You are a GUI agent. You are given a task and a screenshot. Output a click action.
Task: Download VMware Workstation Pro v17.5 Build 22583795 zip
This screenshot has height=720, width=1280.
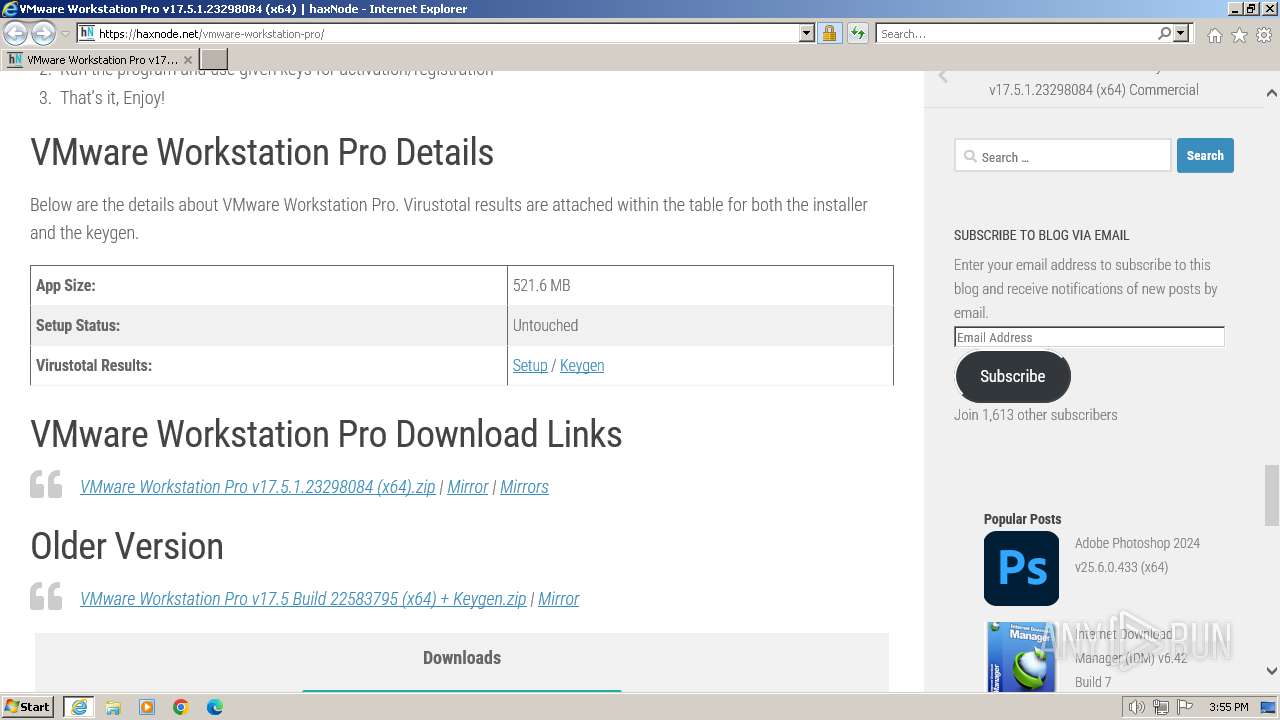point(303,599)
